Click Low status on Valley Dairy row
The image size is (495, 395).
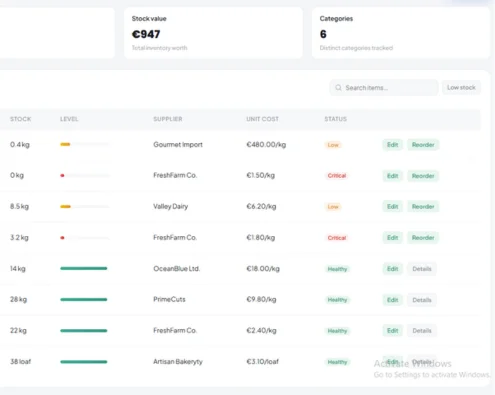point(333,207)
